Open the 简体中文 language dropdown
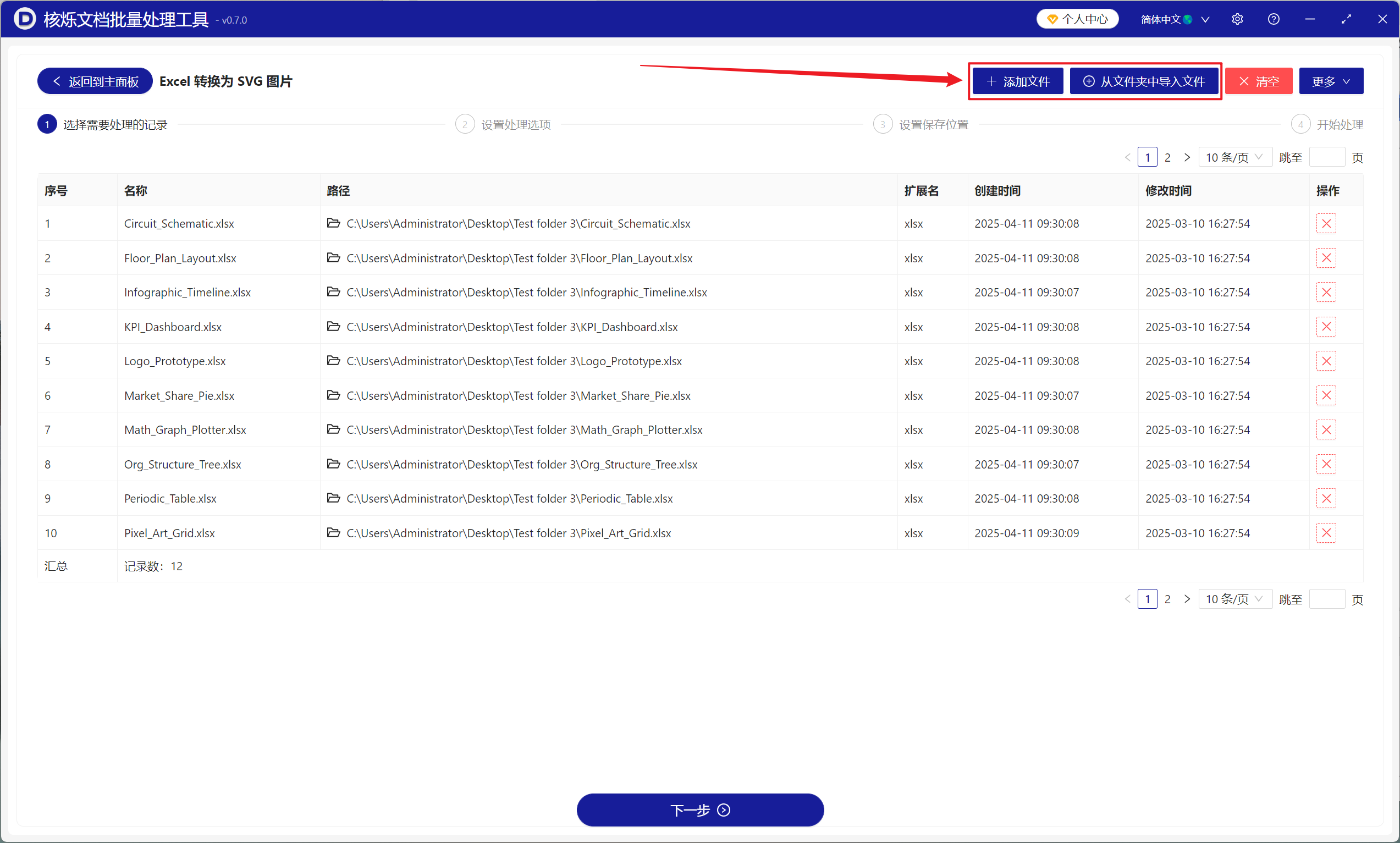Image resolution: width=1400 pixels, height=843 pixels. pos(1174,19)
